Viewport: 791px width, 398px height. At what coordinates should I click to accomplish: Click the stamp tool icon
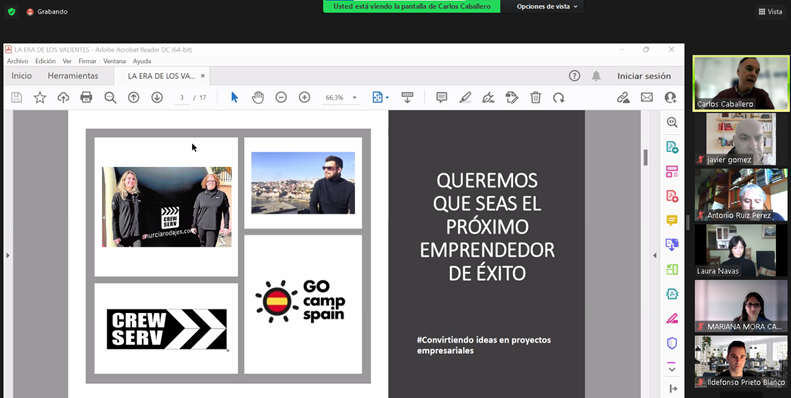pyautogui.click(x=512, y=97)
